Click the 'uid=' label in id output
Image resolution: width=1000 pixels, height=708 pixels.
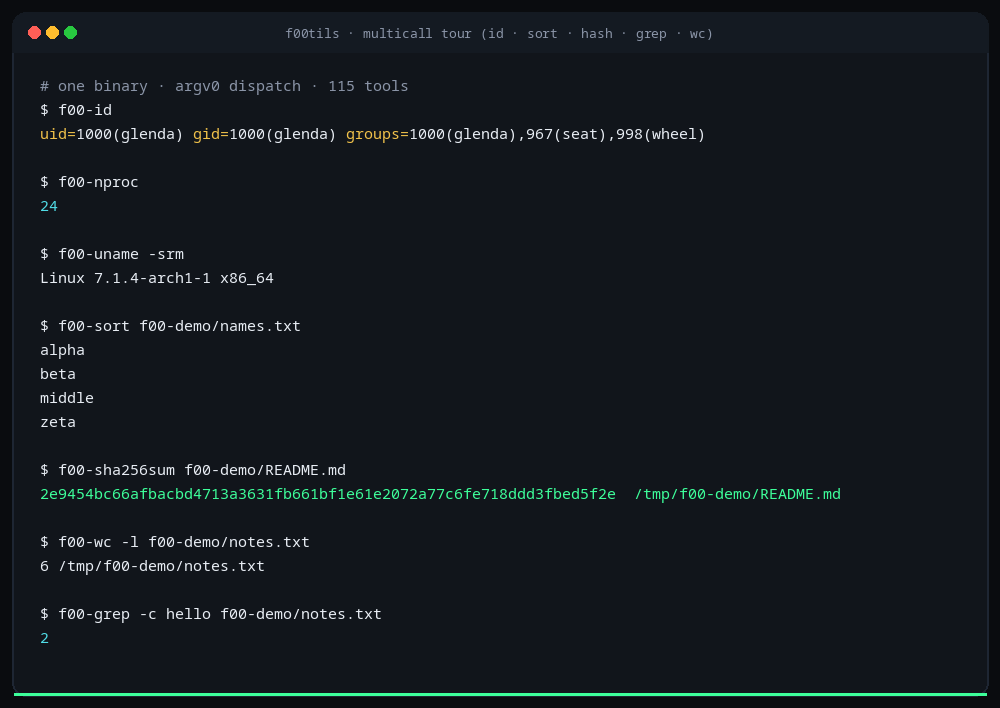[58, 135]
